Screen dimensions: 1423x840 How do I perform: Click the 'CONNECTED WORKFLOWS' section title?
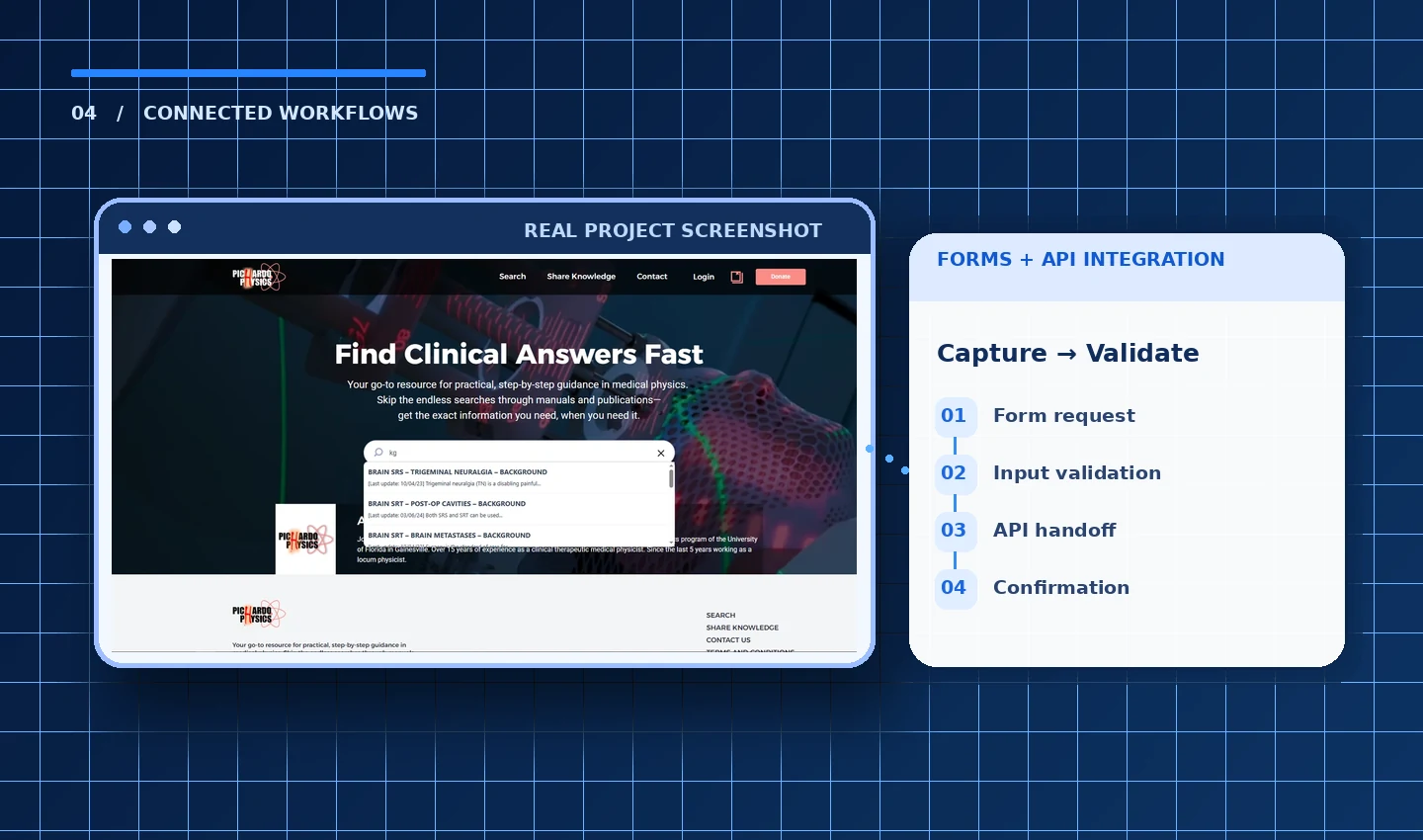click(x=281, y=113)
